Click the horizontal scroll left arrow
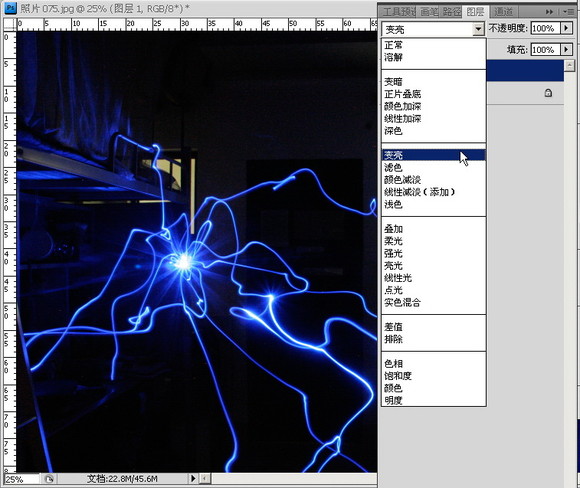 [x=205, y=478]
